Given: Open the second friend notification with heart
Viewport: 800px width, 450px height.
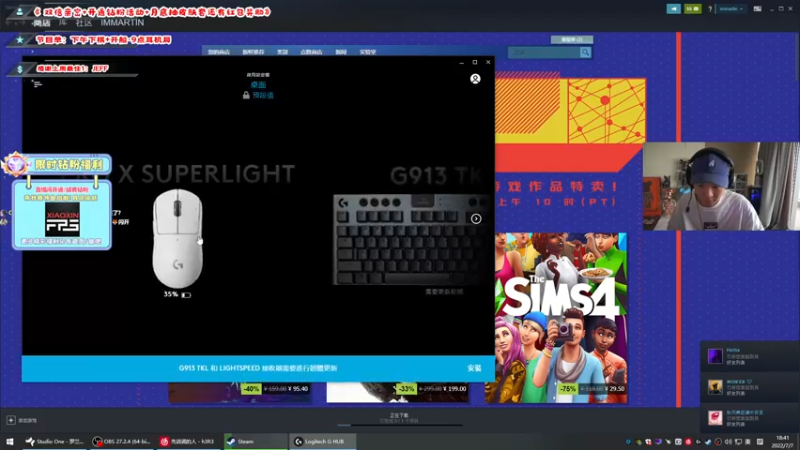Looking at the screenshot, I should click(750, 387).
